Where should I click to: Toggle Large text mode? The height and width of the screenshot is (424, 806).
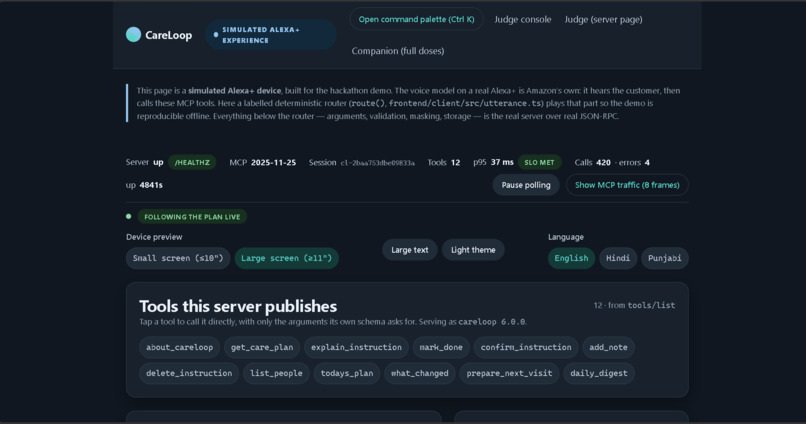[410, 250]
